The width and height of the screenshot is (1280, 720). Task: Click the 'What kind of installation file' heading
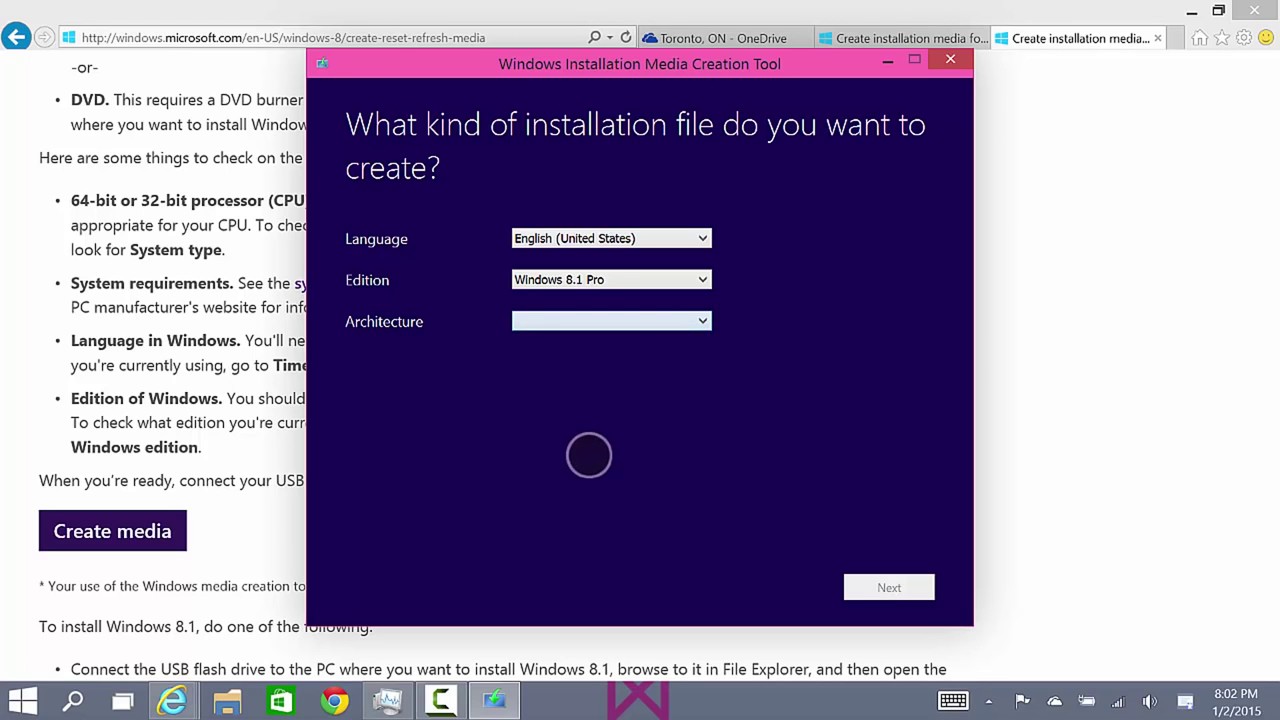pos(635,146)
